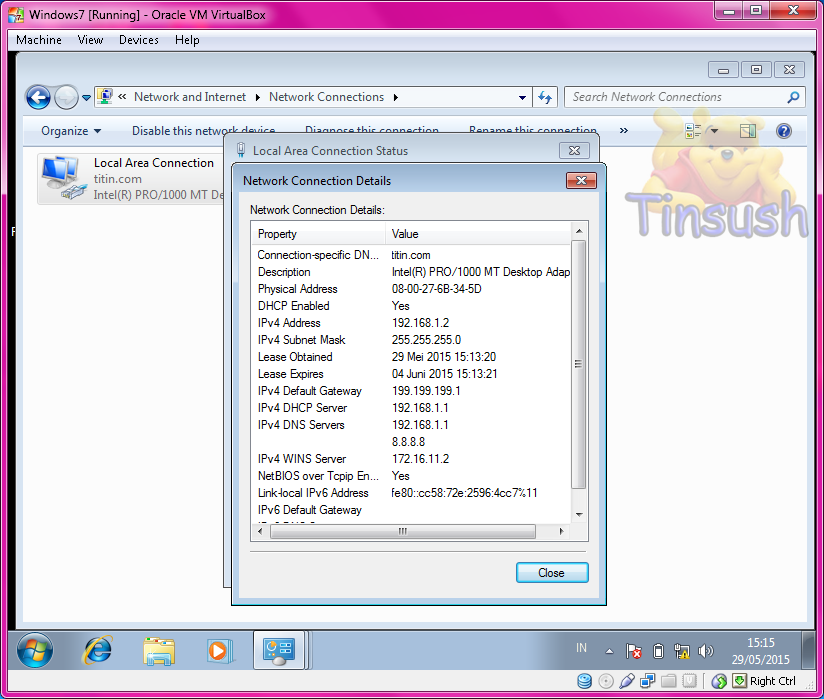Select the 8.8.8.8 DNS value
The image size is (824, 699).
coord(408,442)
